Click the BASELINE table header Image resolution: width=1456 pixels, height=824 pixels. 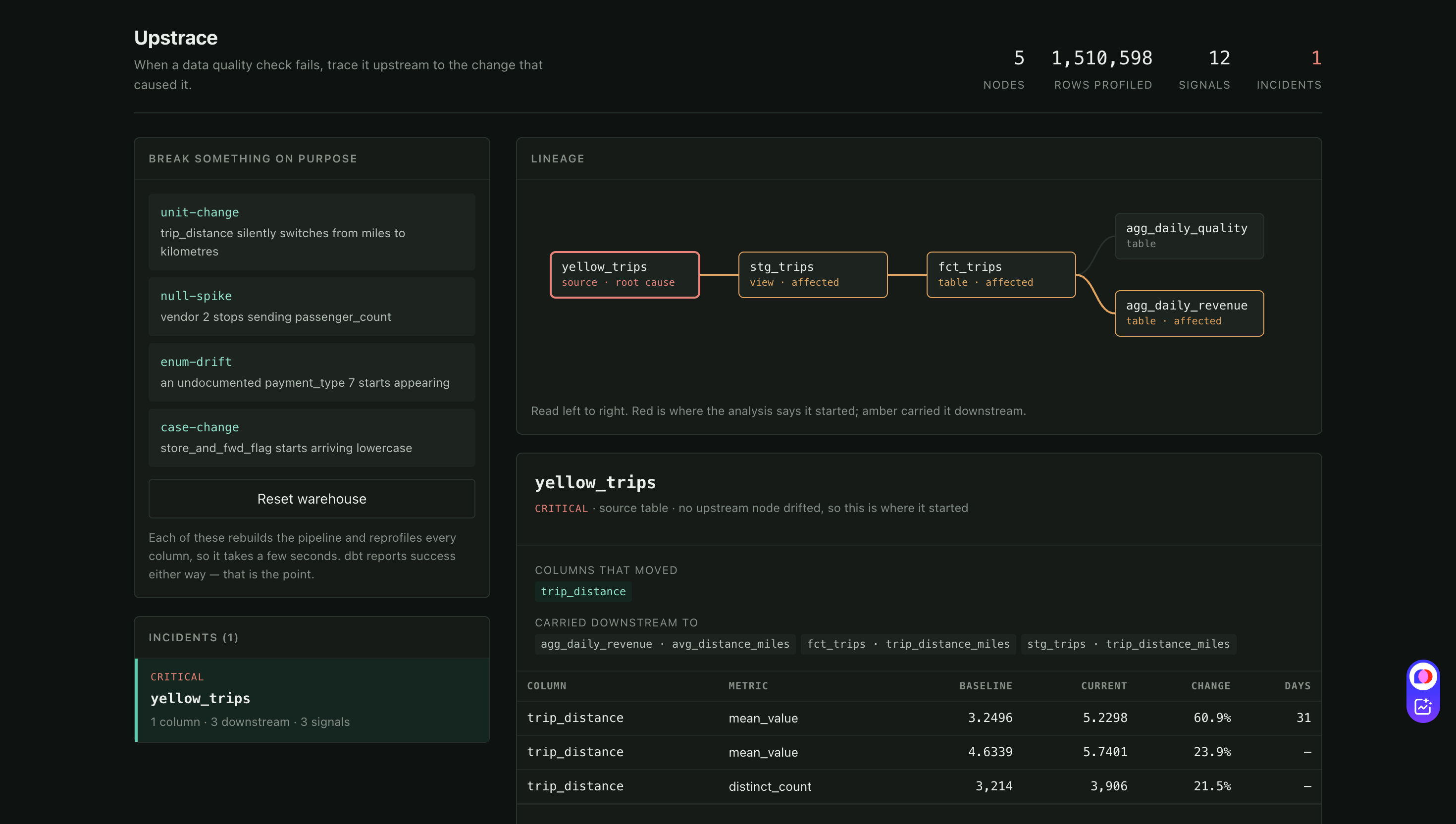point(986,686)
